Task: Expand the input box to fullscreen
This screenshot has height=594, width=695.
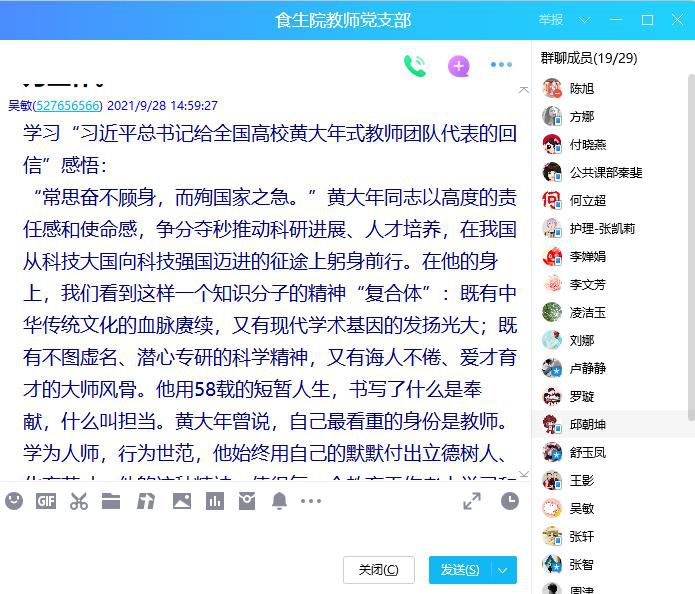Action: 472,501
